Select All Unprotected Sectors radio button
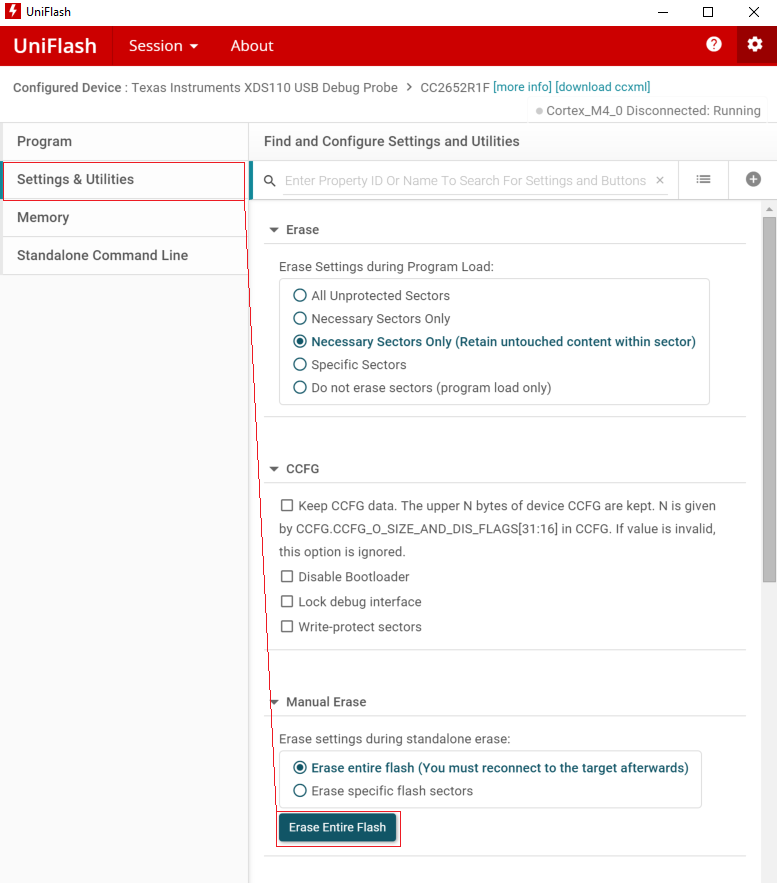The image size is (780, 883). [300, 296]
